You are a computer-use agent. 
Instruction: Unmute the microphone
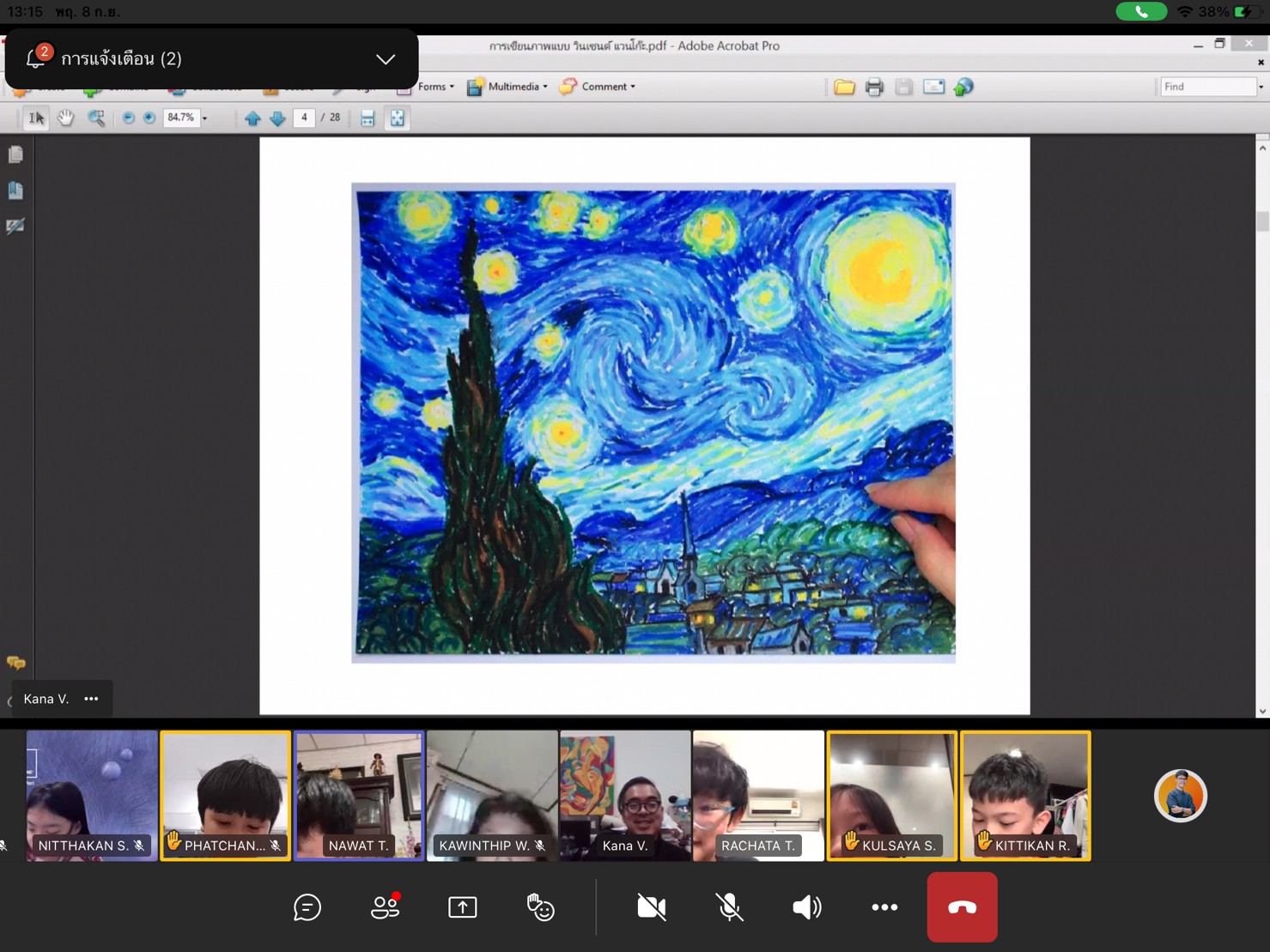729,907
